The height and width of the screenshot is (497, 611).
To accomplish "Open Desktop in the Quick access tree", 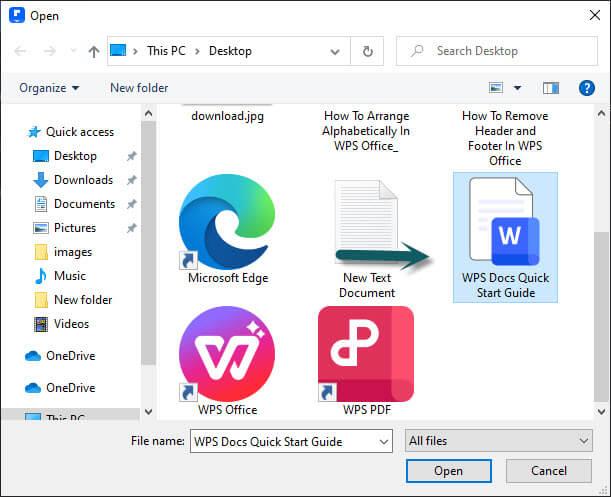I will click(x=75, y=156).
